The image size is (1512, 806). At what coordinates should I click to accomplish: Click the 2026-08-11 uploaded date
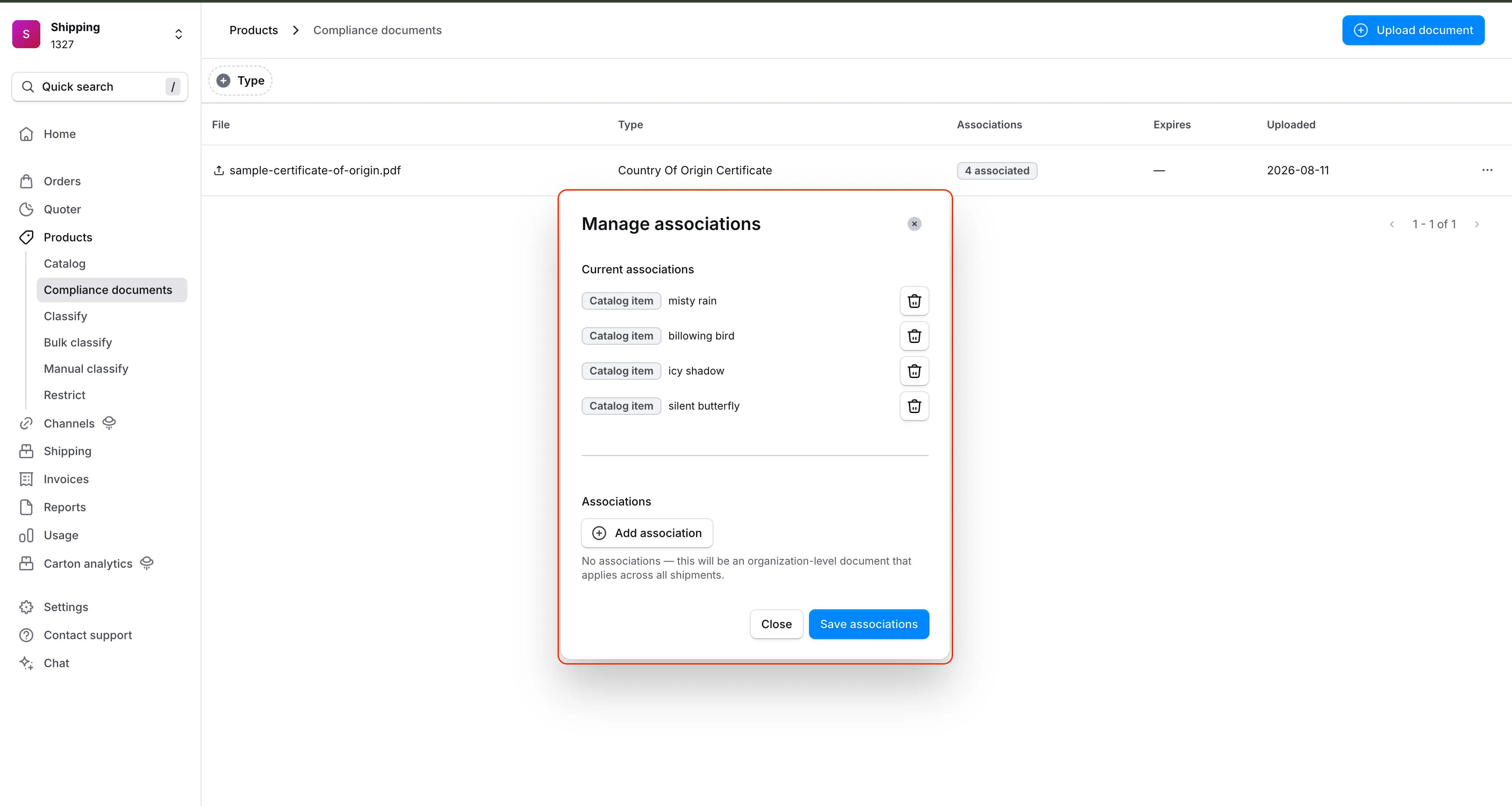(1298, 170)
